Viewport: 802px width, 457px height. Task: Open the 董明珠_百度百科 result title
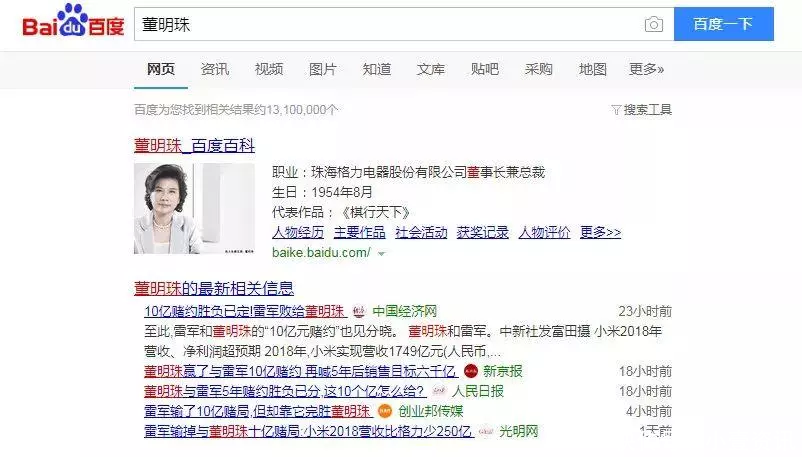[194, 146]
